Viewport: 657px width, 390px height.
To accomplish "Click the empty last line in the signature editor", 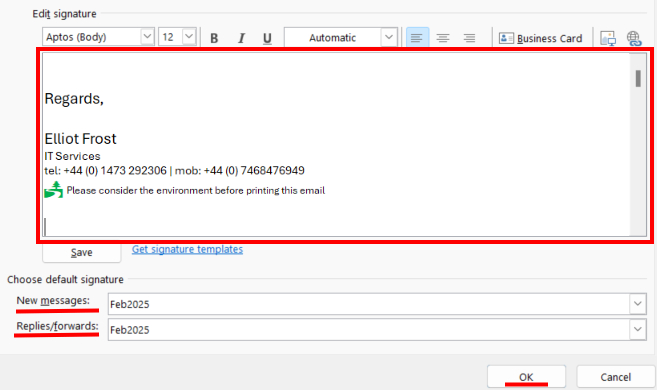I will point(335,227).
